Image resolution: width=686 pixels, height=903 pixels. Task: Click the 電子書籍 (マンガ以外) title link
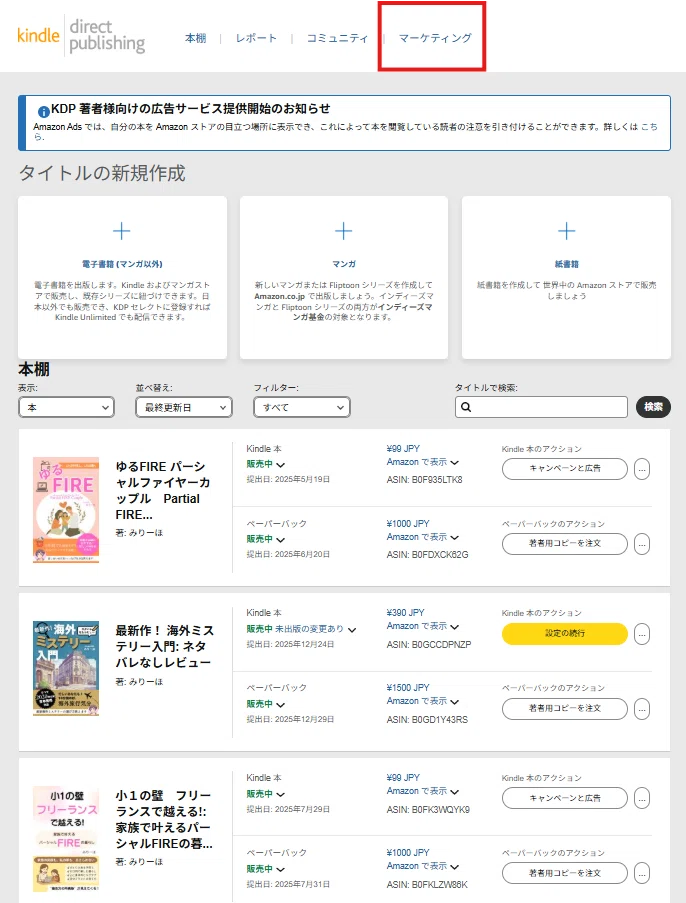[x=122, y=264]
